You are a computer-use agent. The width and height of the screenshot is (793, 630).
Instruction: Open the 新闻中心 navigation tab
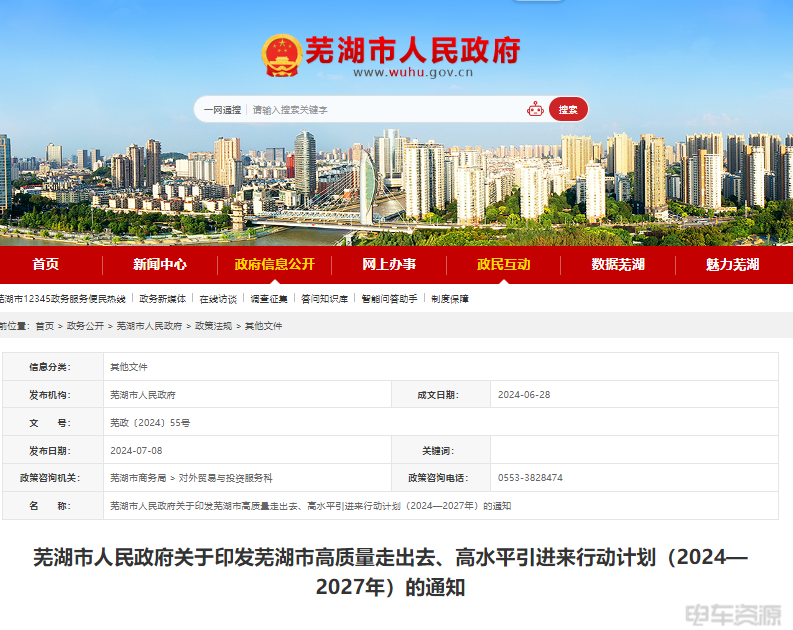pos(160,264)
